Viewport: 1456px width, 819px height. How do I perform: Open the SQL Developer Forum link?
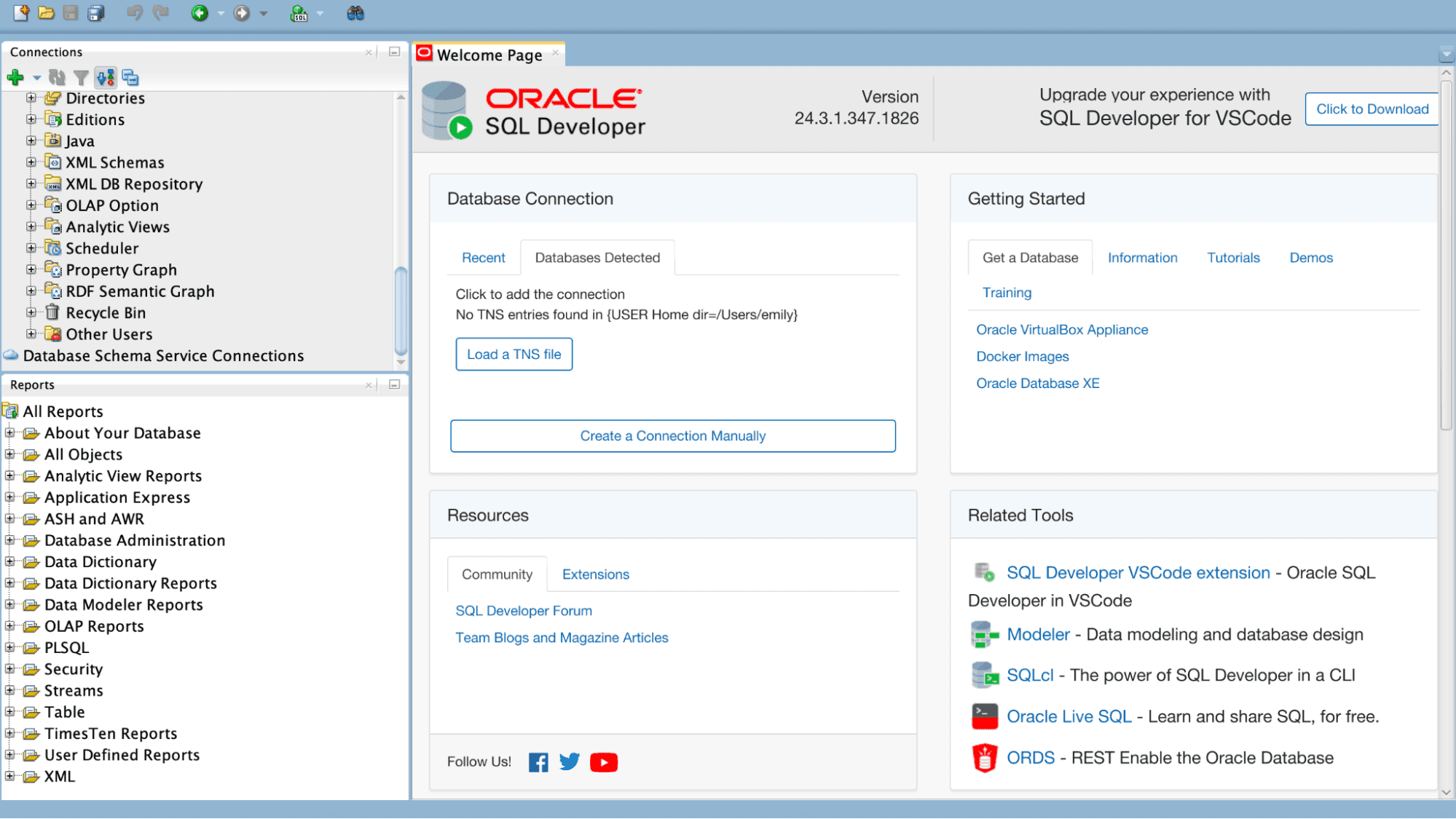(x=524, y=611)
